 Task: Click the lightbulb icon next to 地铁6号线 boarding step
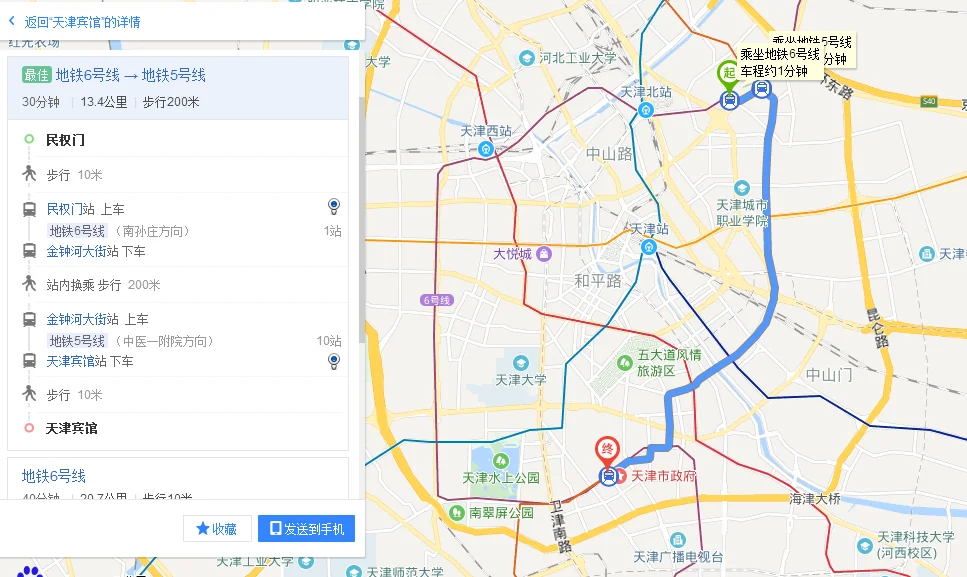[x=333, y=207]
